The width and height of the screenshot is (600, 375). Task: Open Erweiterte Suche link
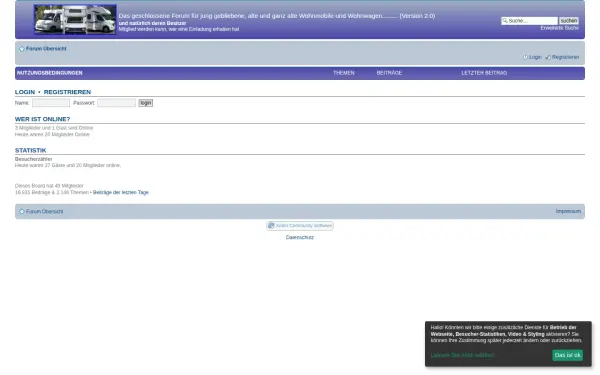click(x=559, y=28)
